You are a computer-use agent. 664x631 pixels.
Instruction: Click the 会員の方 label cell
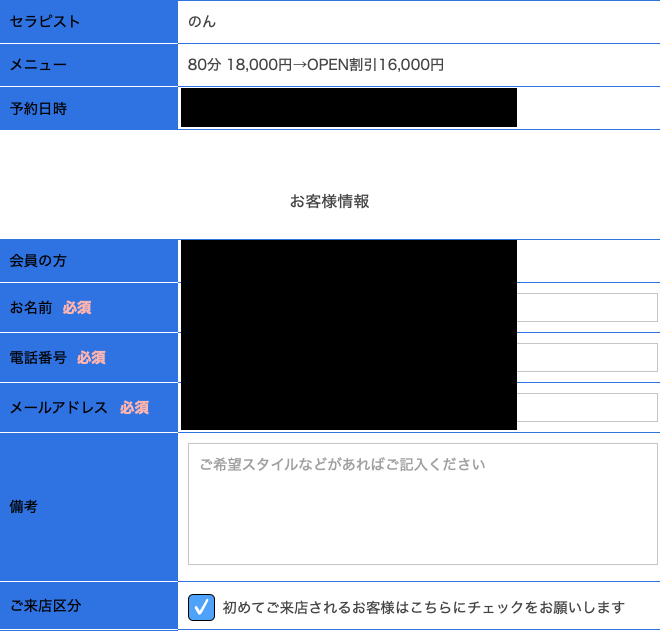89,260
